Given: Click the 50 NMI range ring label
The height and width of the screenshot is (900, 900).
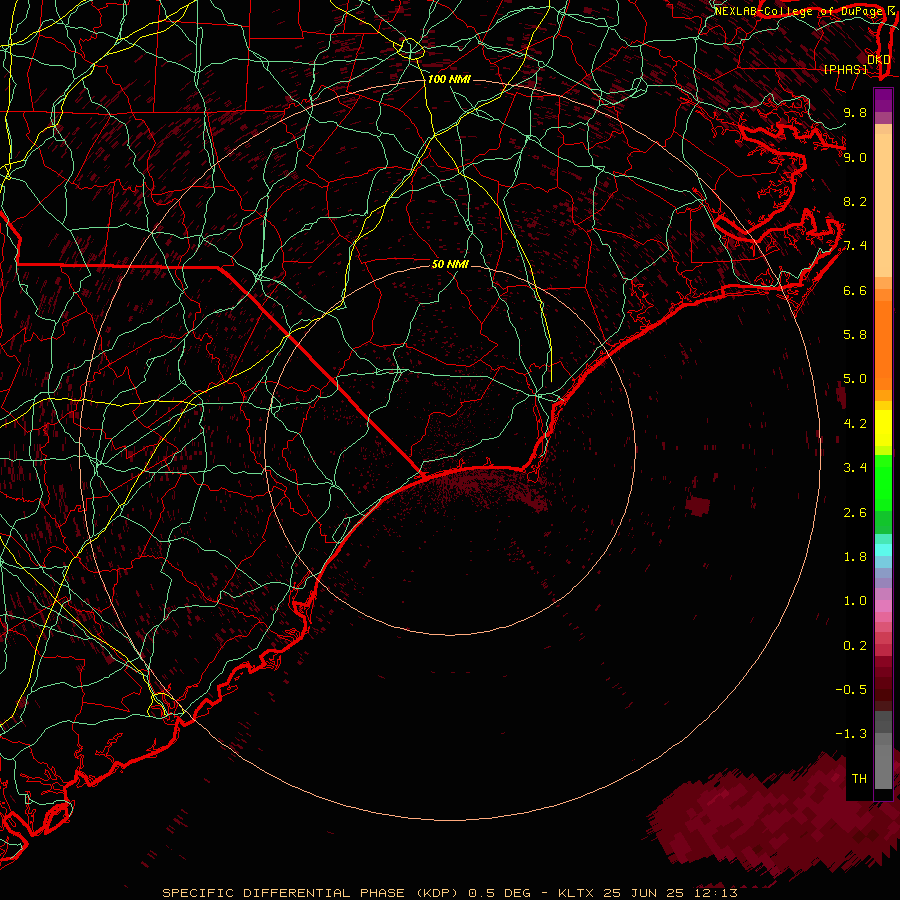Looking at the screenshot, I should click(450, 264).
